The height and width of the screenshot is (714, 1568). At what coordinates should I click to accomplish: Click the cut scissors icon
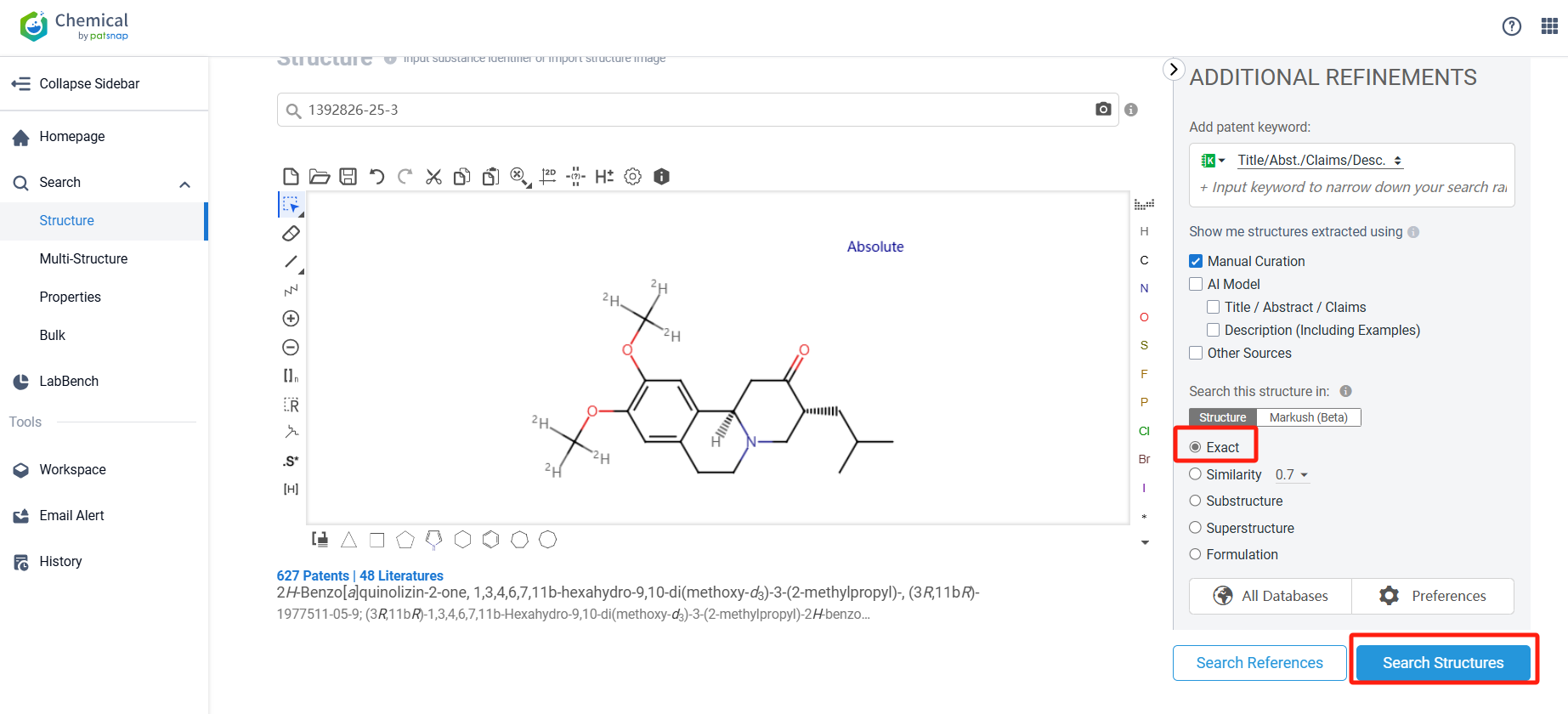click(433, 176)
